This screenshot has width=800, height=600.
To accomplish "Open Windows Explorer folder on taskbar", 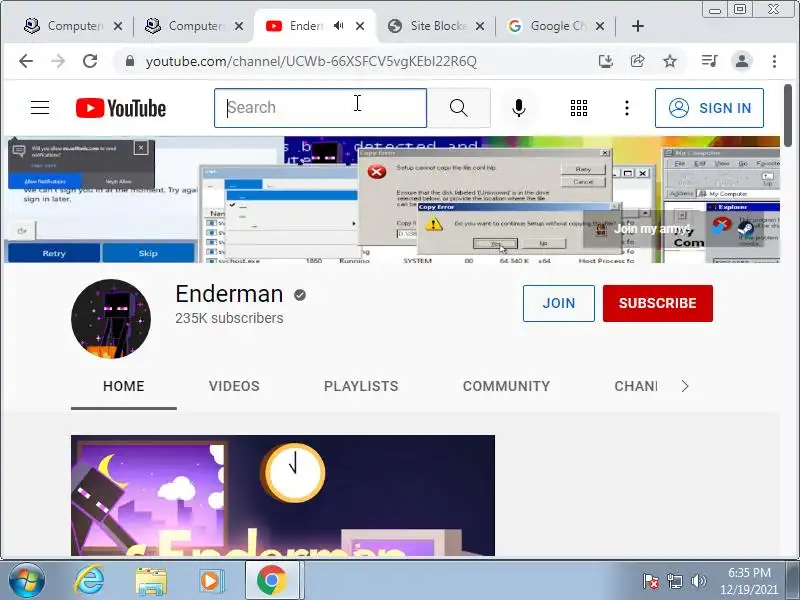I will [x=151, y=581].
